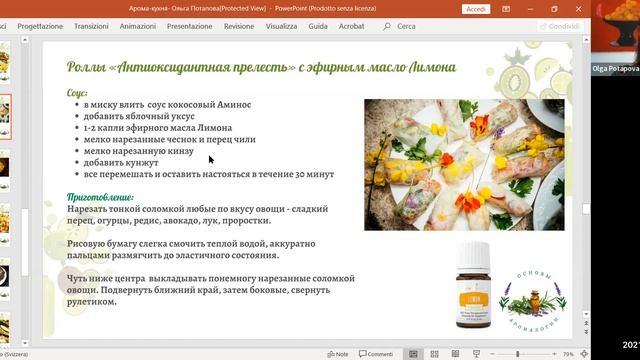Open the Visualizza tab
This screenshot has height=360, width=640.
click(281, 26)
